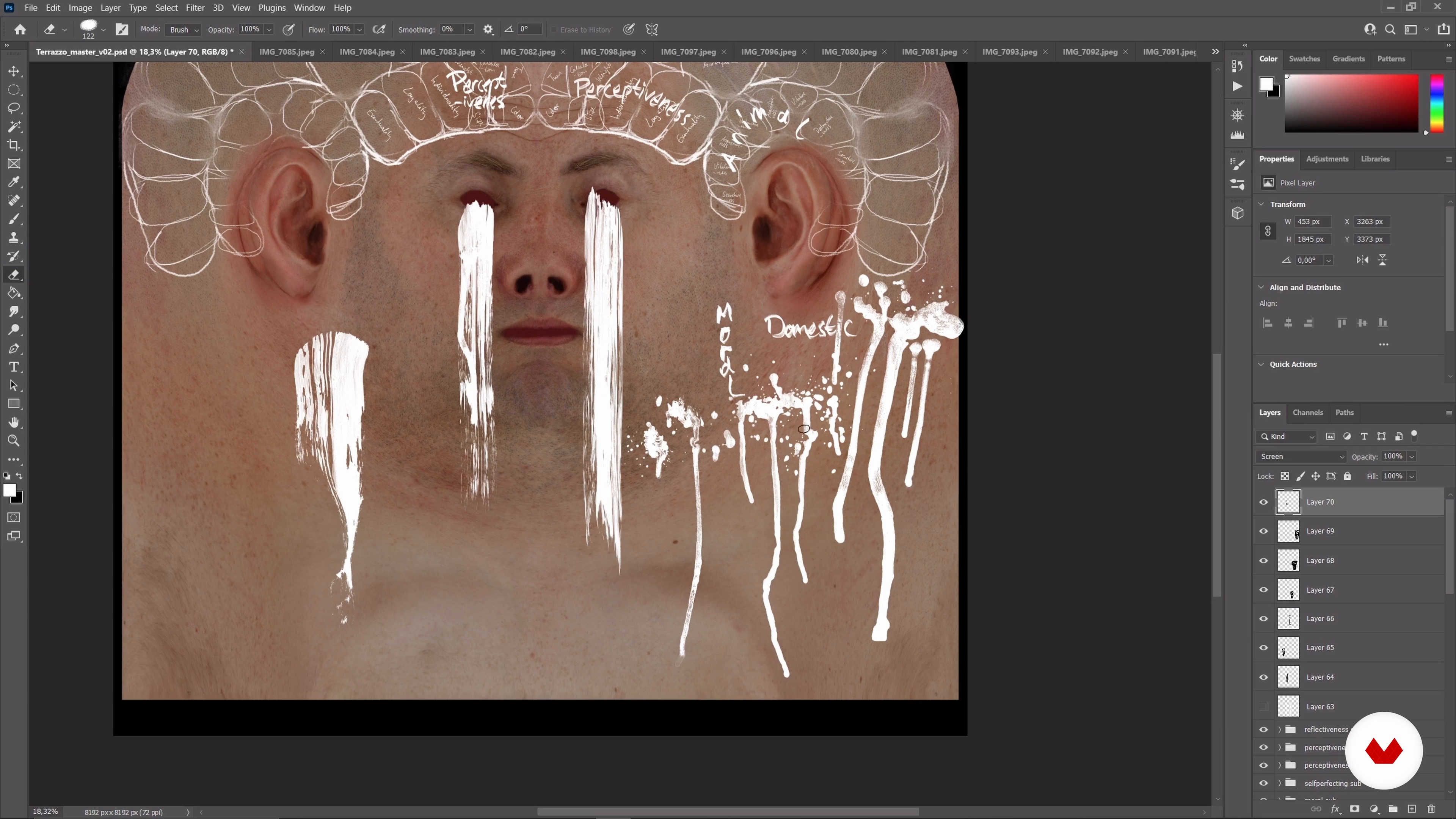Open the Smoothing value dropdown
Viewport: 1456px width, 819px height.
469,30
